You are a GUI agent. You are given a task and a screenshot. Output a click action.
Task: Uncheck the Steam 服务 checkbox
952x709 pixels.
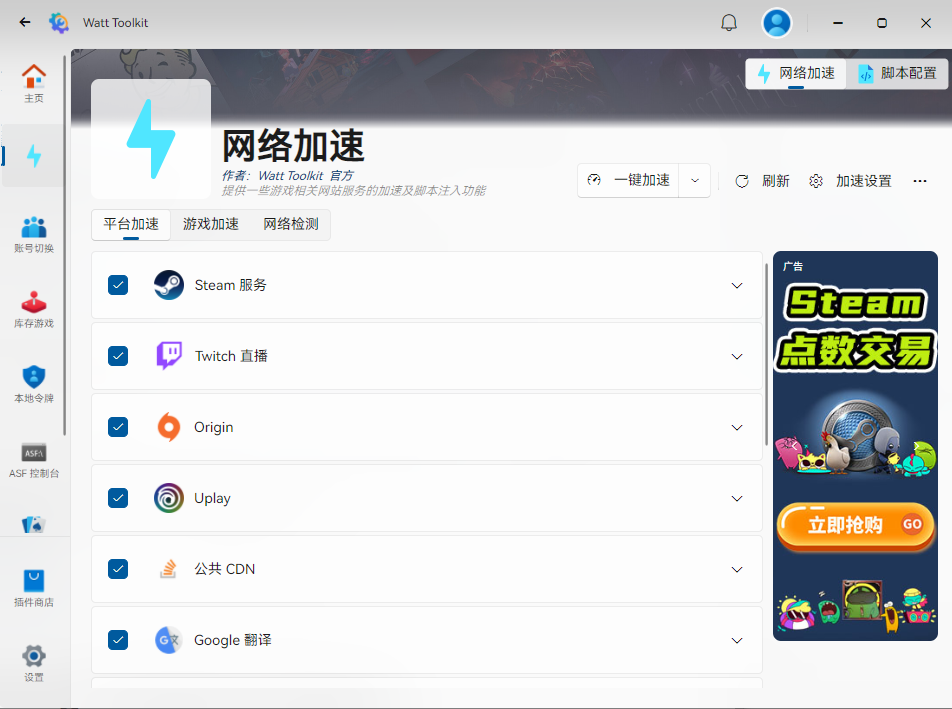pyautogui.click(x=118, y=285)
